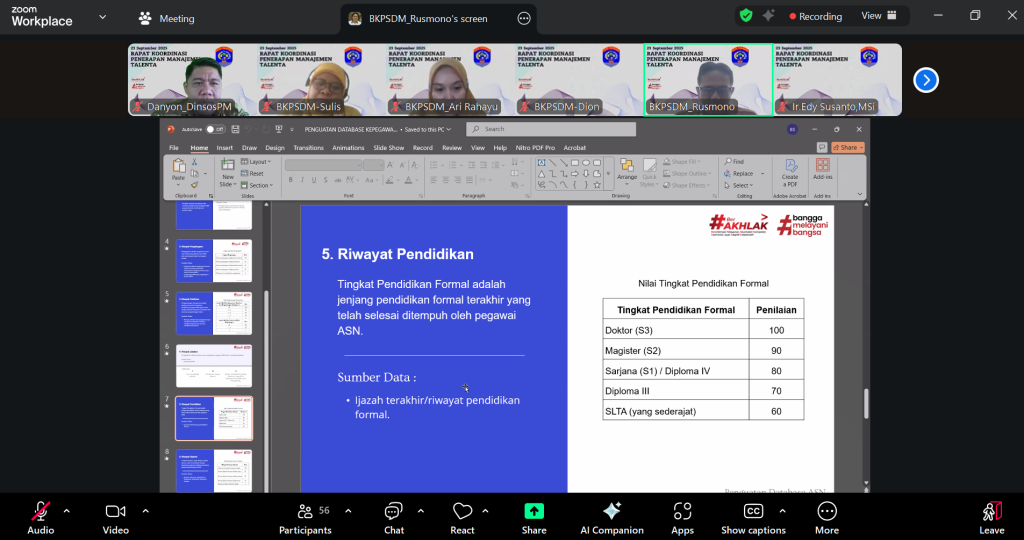Click the BKPSDM_Ari Rahayu participant tile

point(451,80)
